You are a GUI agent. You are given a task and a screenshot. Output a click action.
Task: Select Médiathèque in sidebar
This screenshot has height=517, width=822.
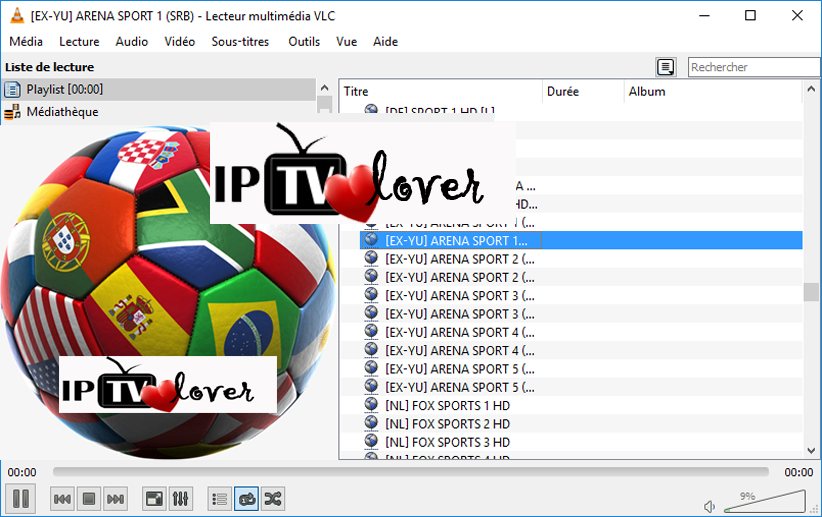[x=159, y=112]
